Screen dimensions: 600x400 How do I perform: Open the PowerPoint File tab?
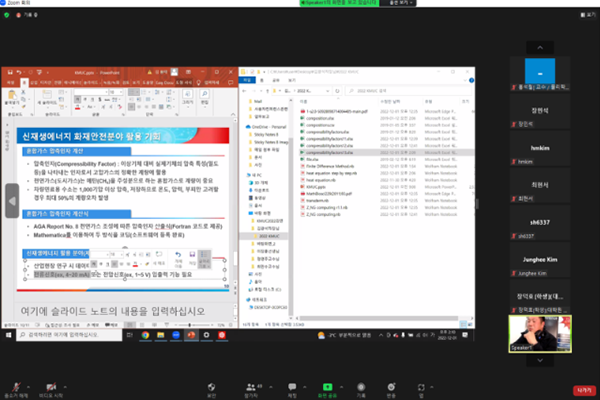tap(10, 83)
